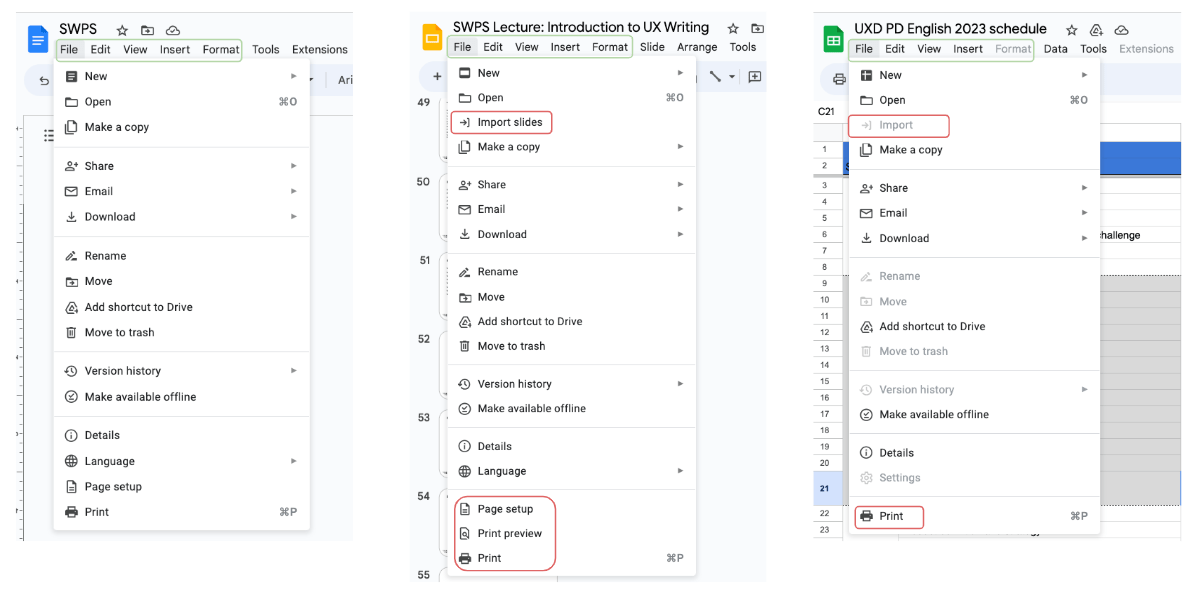Choose Add shortcut to Drive in Docs
The image size is (1194, 599).
pos(182,307)
